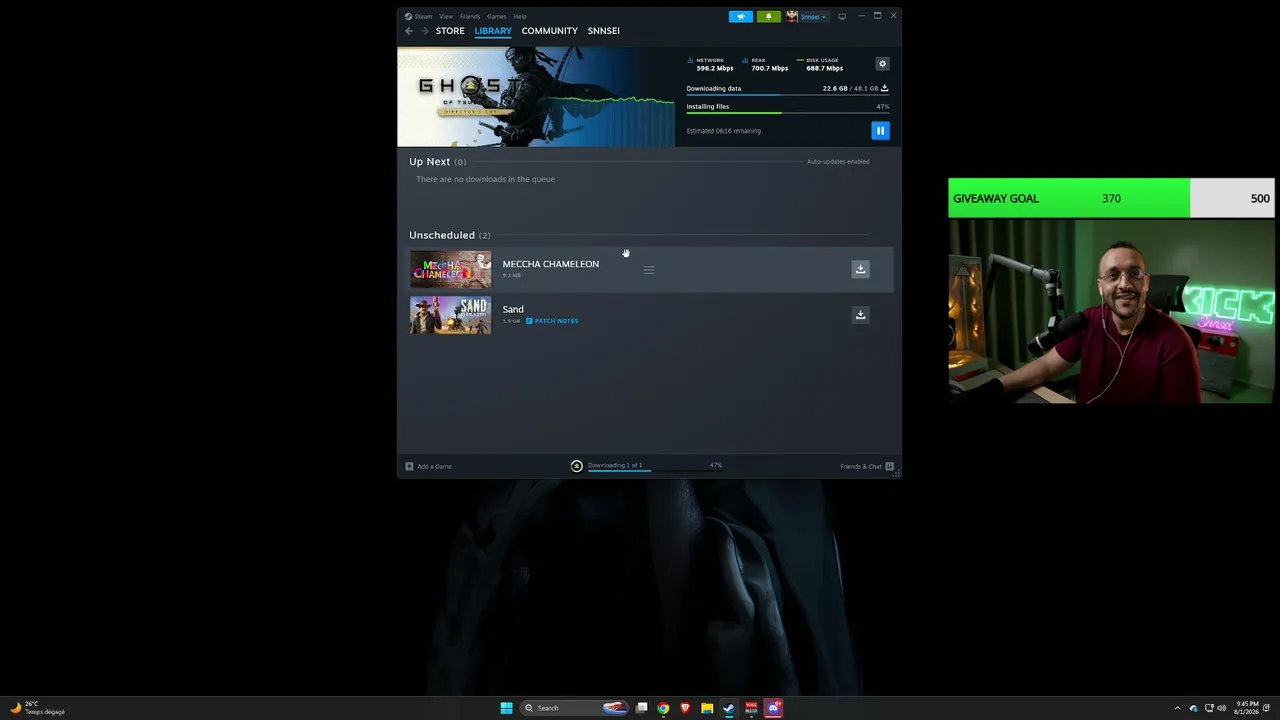This screenshot has height=720, width=1280.
Task: Go forward with the right arrow
Action: pos(425,31)
